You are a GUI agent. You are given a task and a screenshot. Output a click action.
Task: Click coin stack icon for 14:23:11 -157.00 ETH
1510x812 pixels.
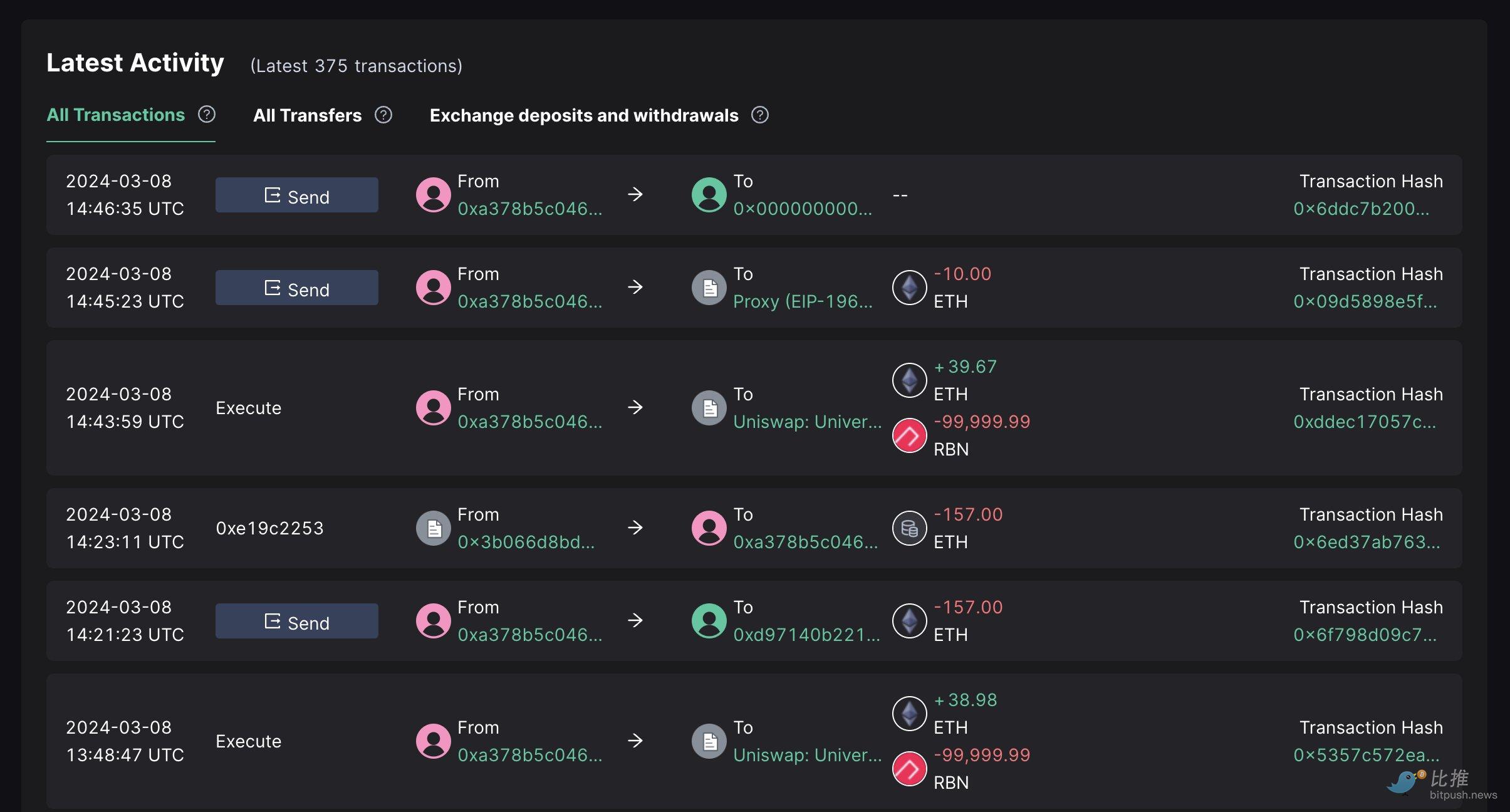tap(909, 528)
